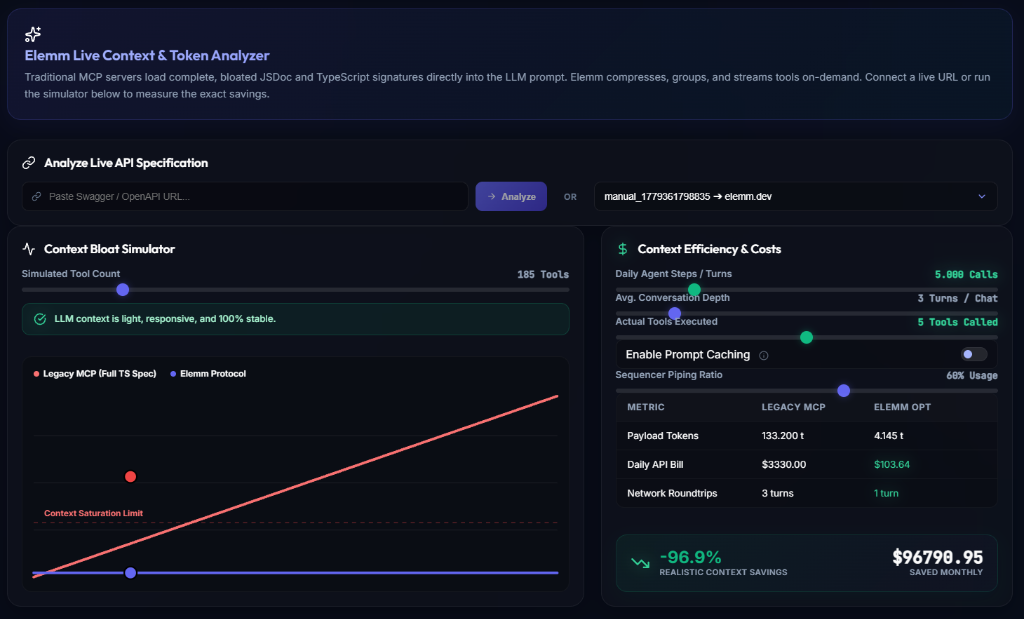This screenshot has width=1024, height=619.
Task: Click the Elemm Protocol legend entry
Action: pyautogui.click(x=208, y=373)
